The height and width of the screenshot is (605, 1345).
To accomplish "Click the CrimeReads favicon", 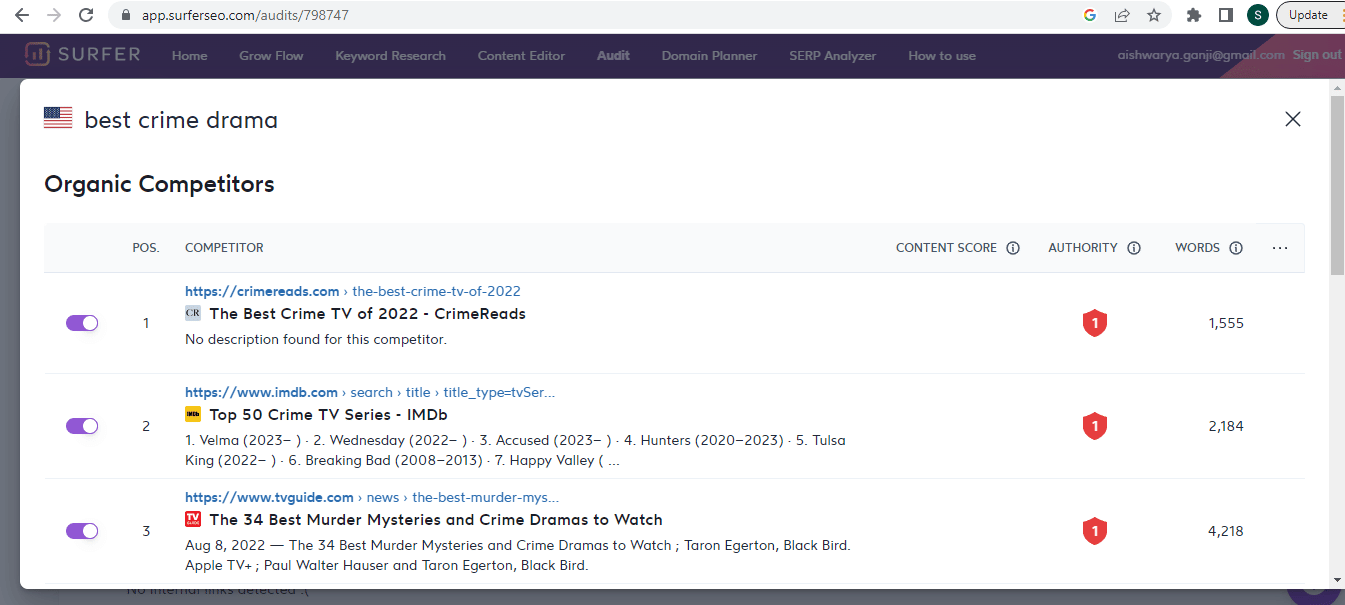I will tap(193, 313).
